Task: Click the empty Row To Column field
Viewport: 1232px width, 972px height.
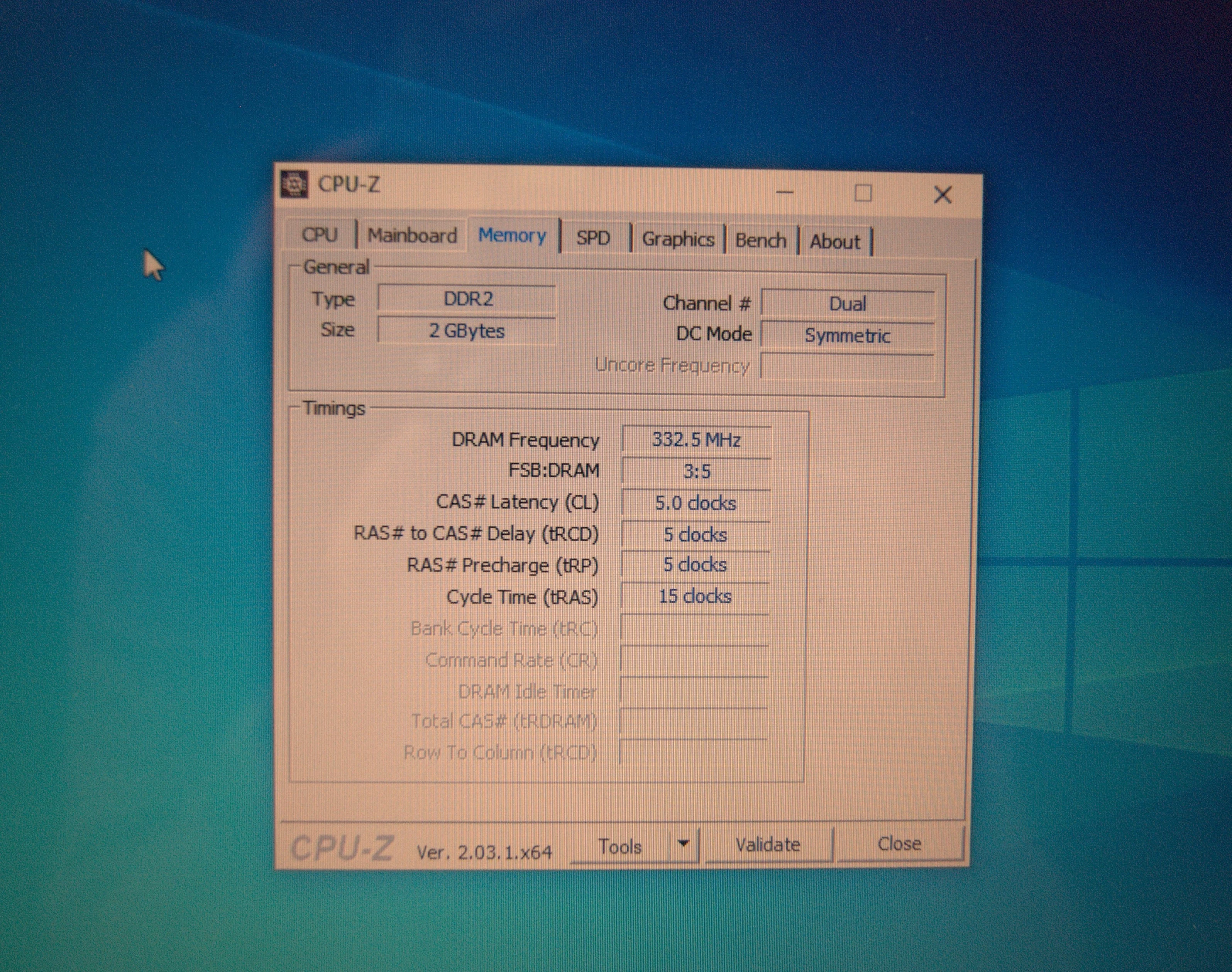Action: pos(693,752)
